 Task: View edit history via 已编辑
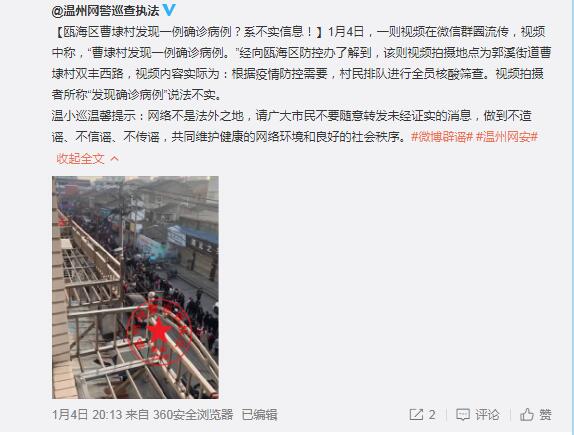pos(259,414)
